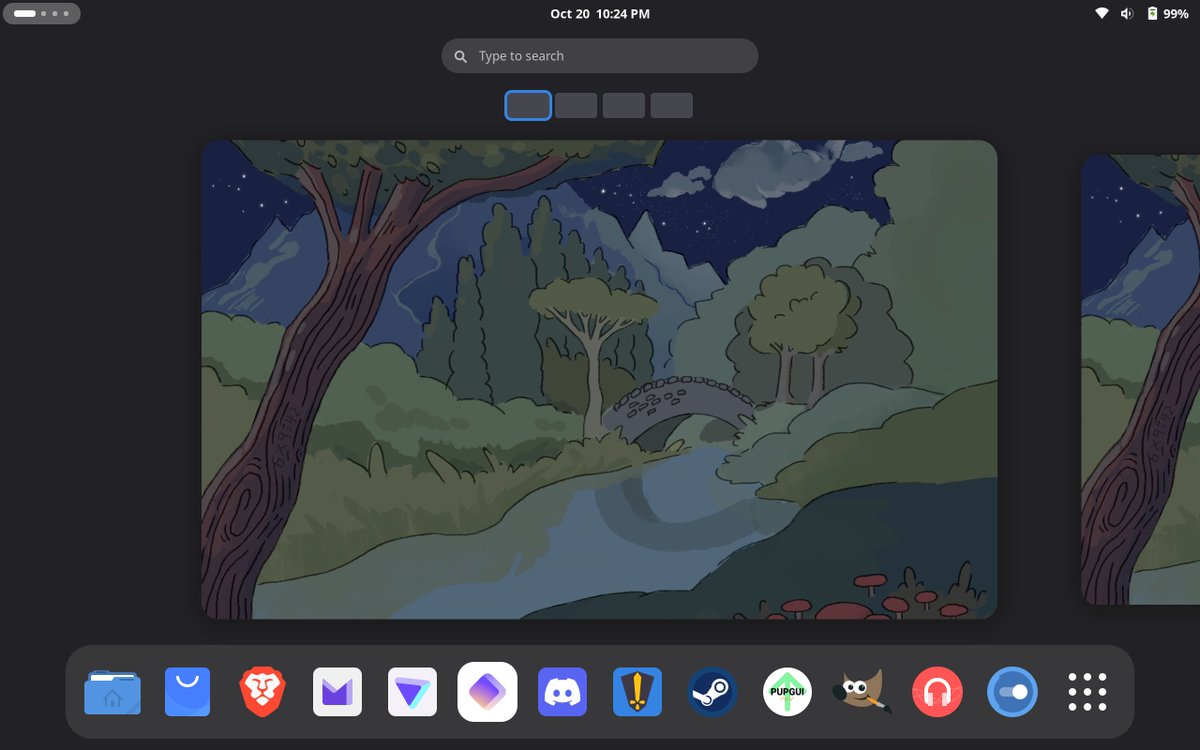Show all applications grid

pyautogui.click(x=1087, y=692)
